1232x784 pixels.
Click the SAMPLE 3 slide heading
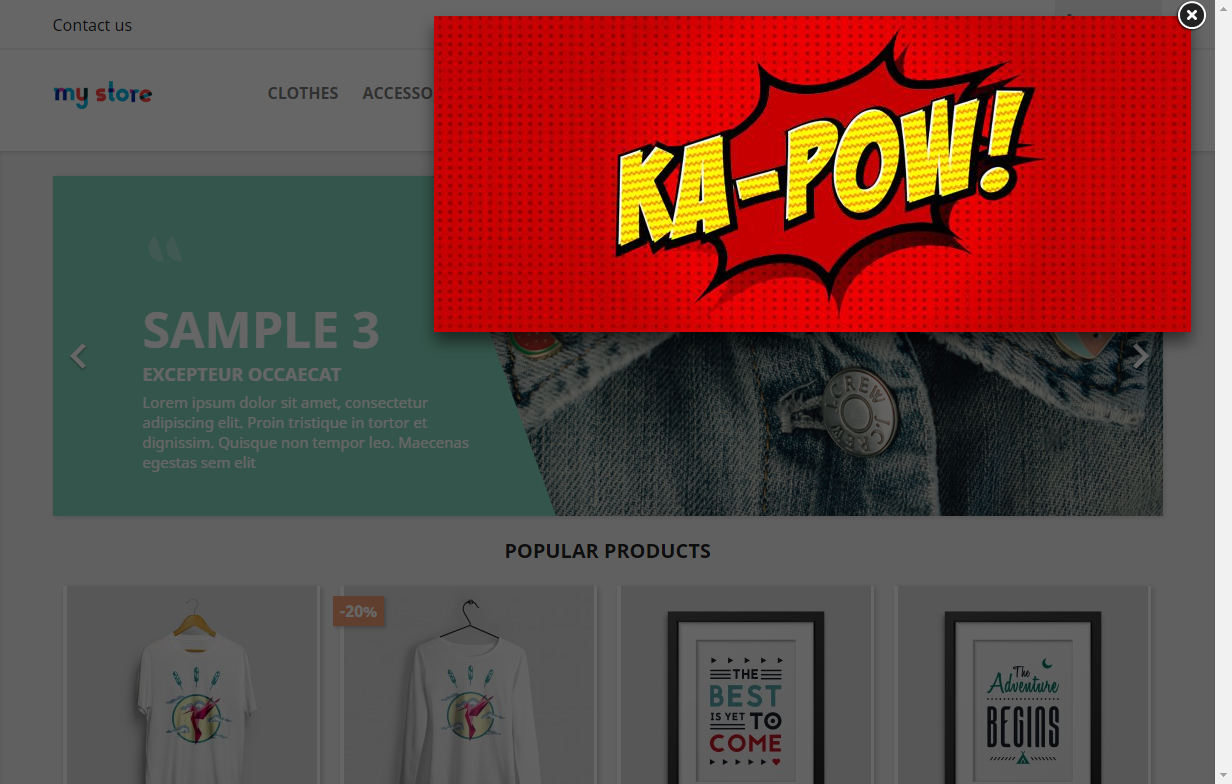click(x=261, y=330)
